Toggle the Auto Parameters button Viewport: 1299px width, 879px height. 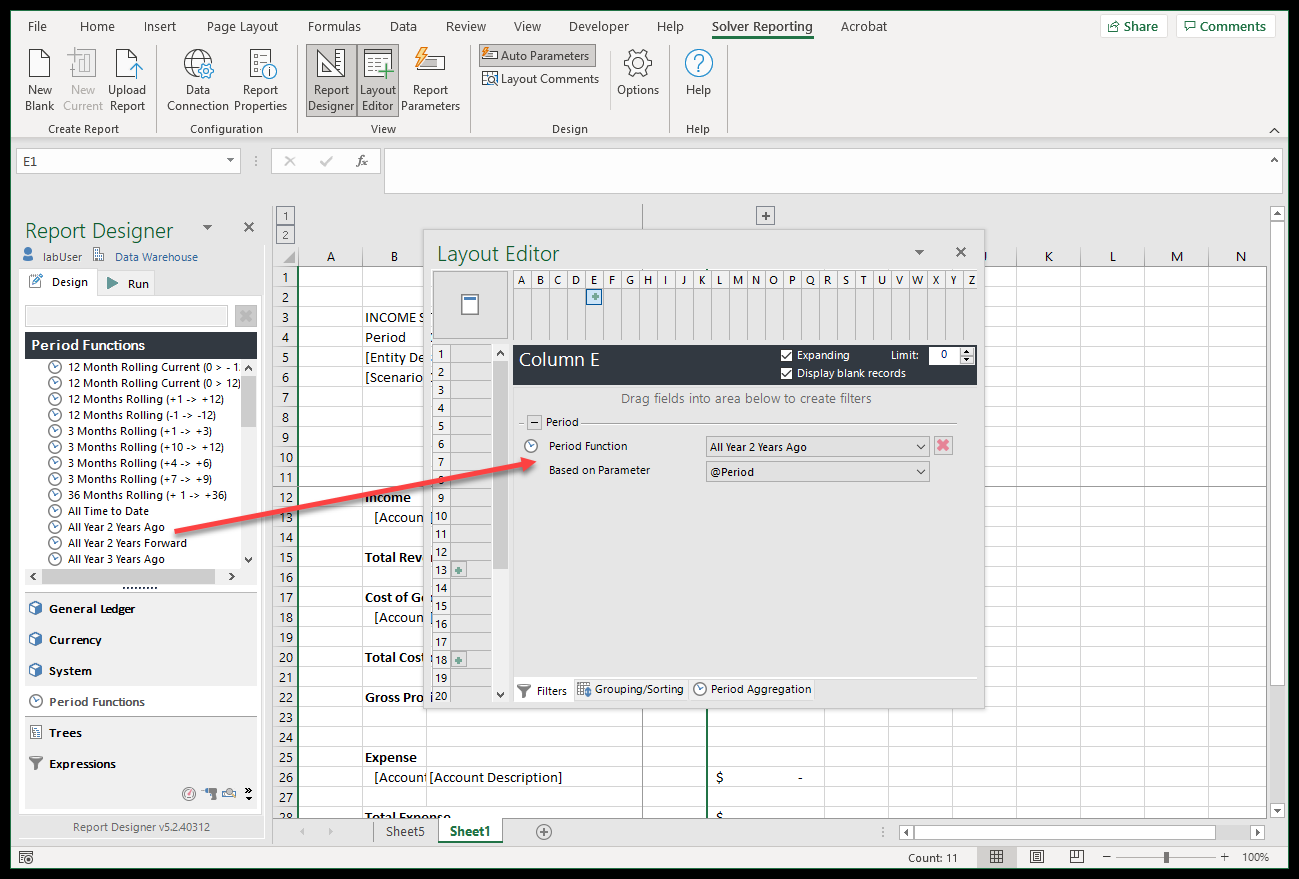(x=536, y=56)
